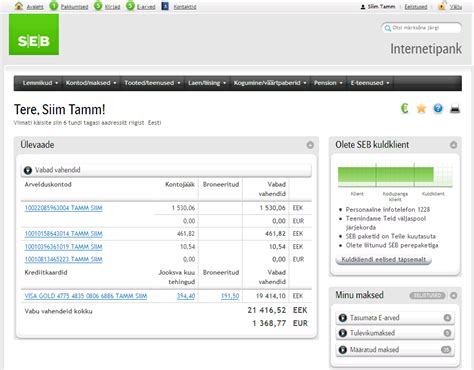This screenshot has height=370, width=474.
Task: Click the user icon beside Siim Tamm
Action: tap(363, 7)
